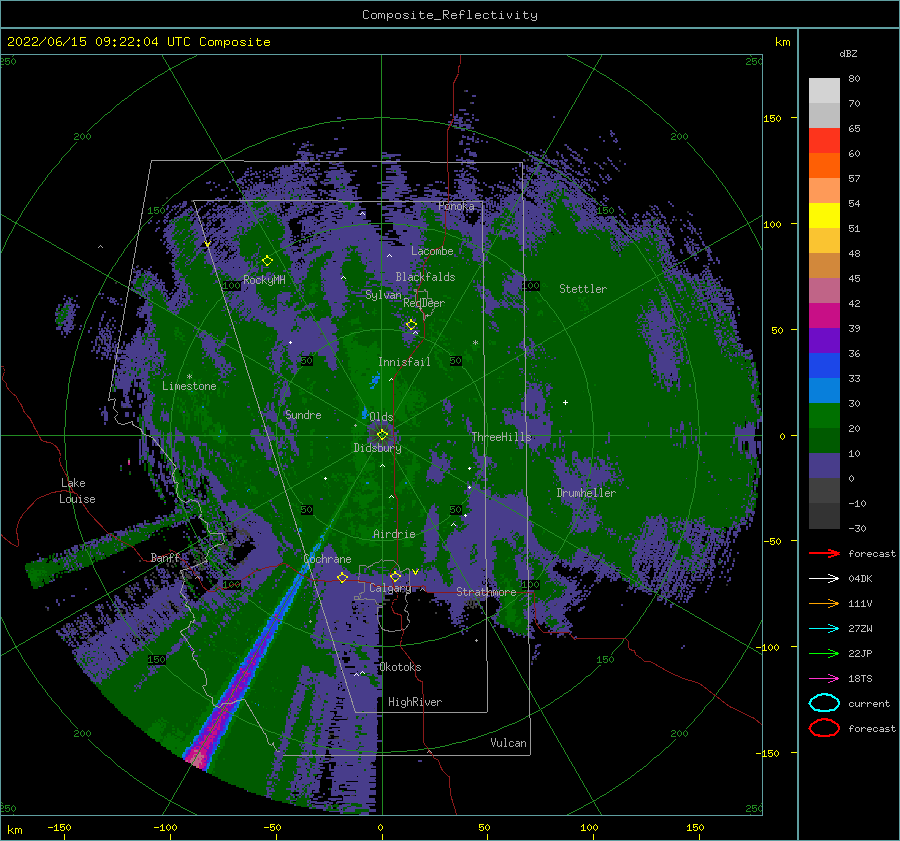Click the Olds label

(x=381, y=417)
